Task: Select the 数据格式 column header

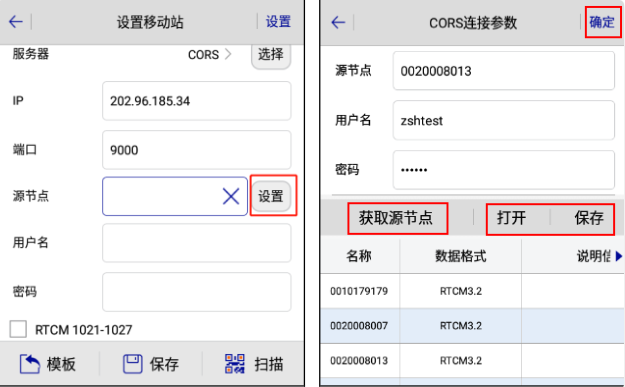Action: (x=460, y=256)
